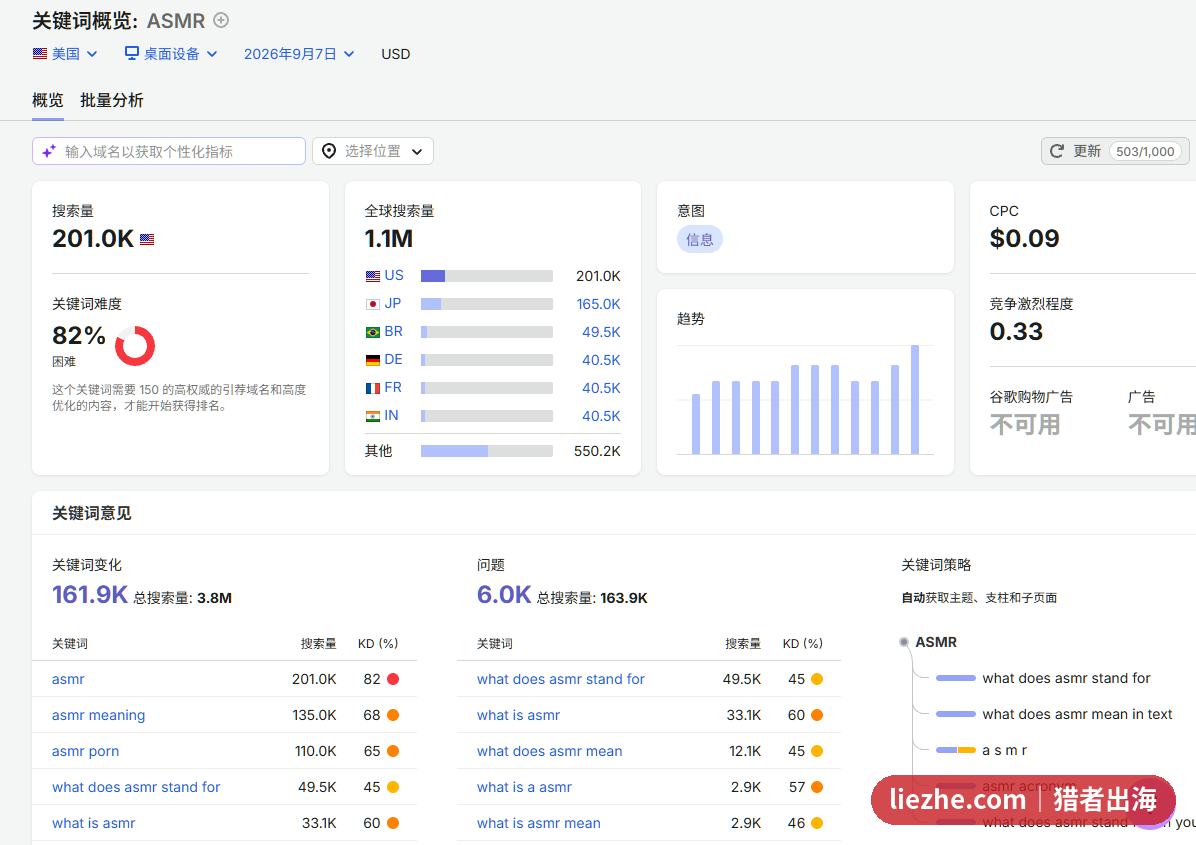Open 'what is a asmr' question link
Screen dimensions: 1196x845
(x=524, y=787)
